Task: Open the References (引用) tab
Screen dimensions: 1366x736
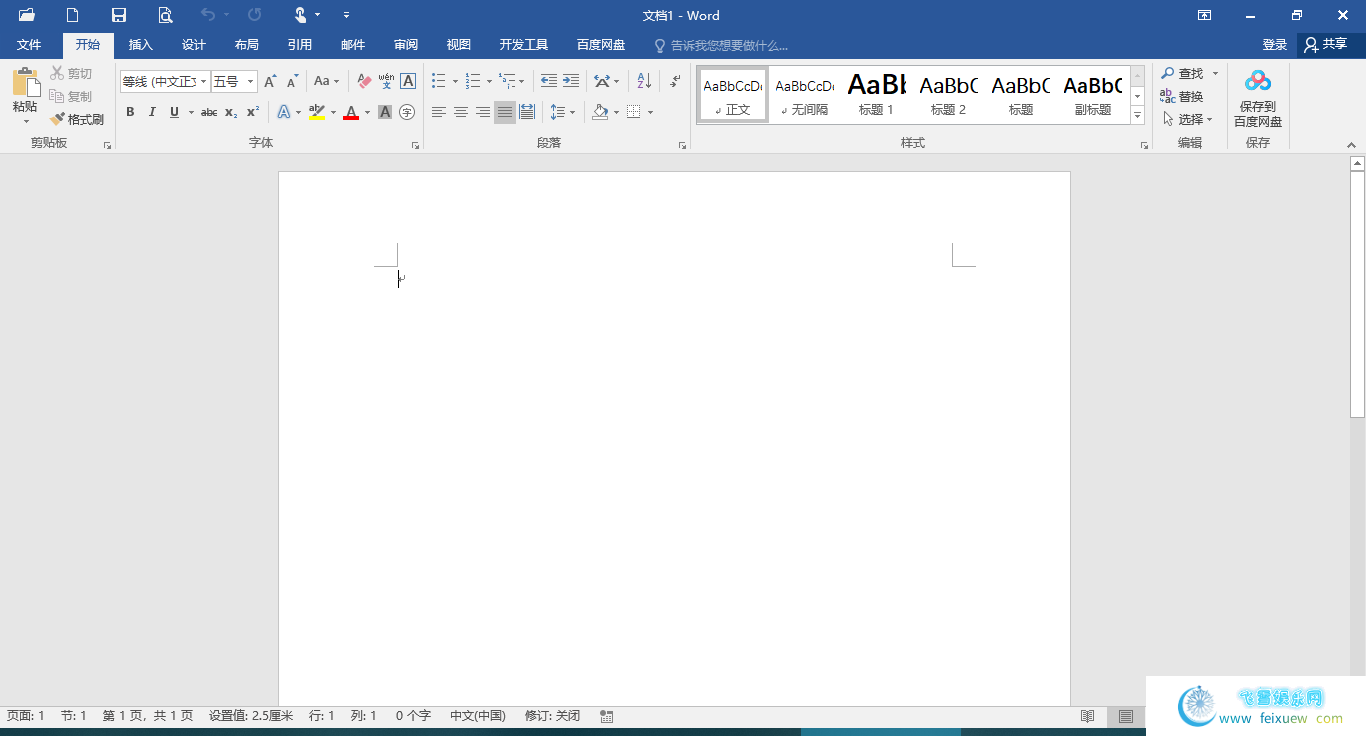Action: tap(300, 45)
